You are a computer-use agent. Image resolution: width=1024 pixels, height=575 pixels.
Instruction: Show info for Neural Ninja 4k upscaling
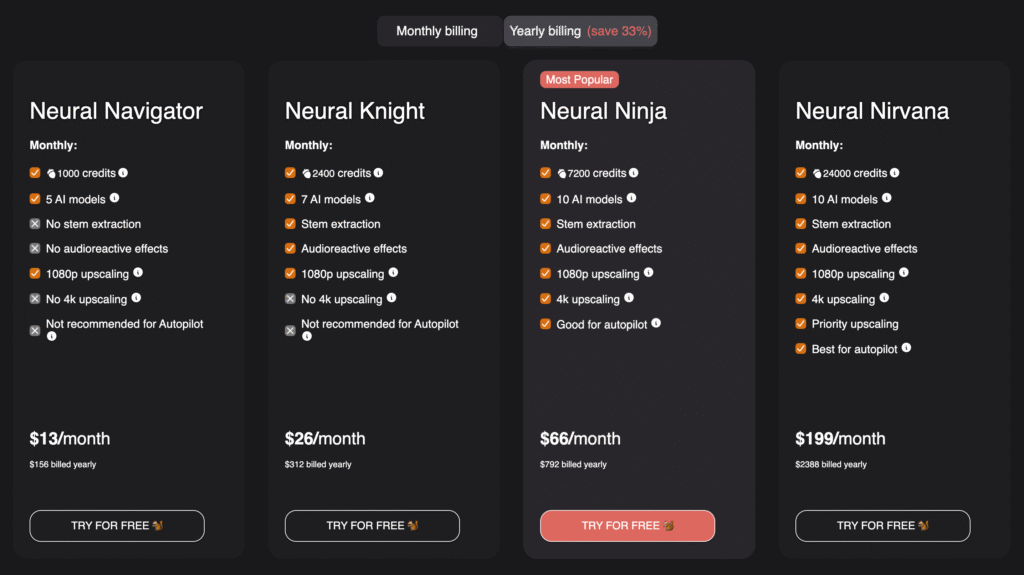click(x=629, y=298)
